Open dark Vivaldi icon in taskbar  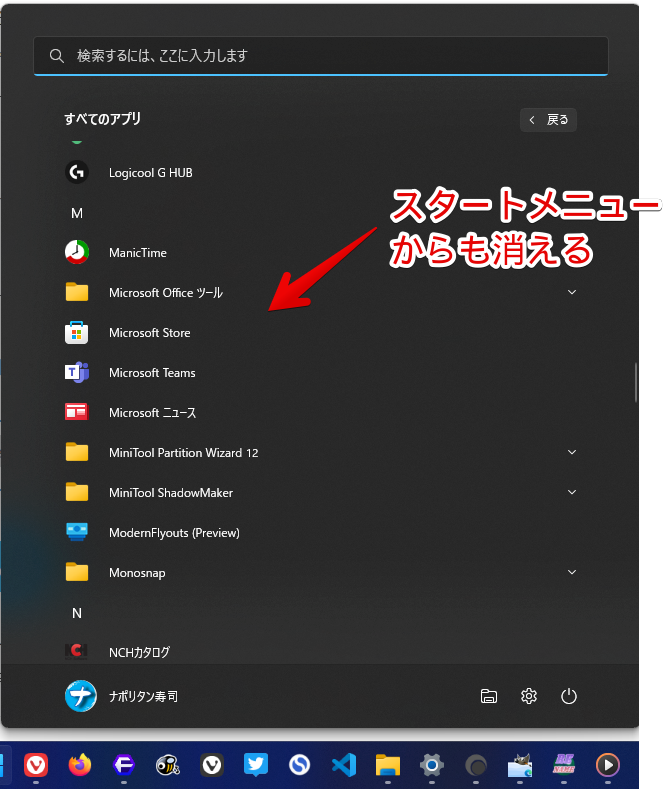[212, 765]
